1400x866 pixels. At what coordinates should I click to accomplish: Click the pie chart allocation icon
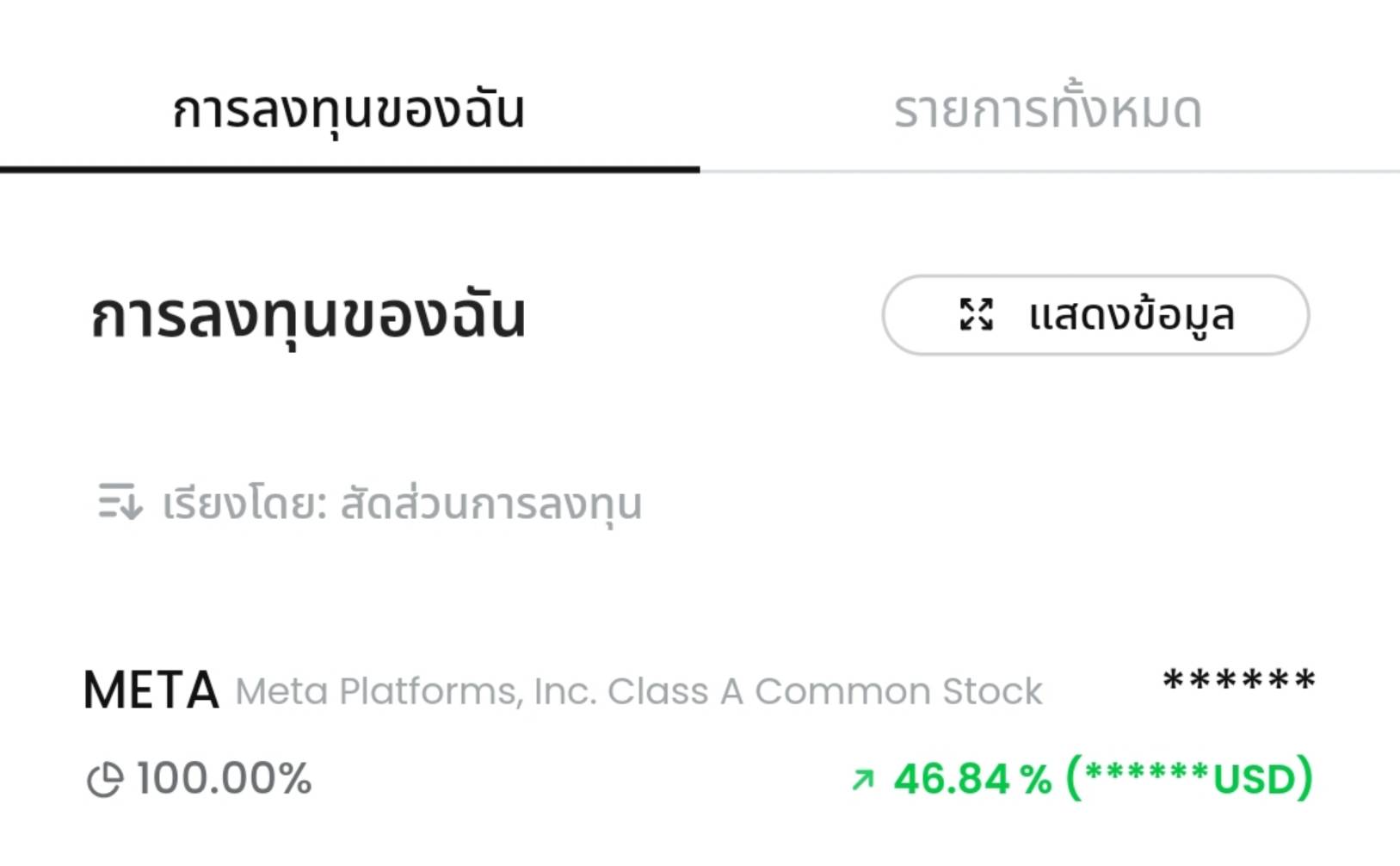(x=105, y=780)
